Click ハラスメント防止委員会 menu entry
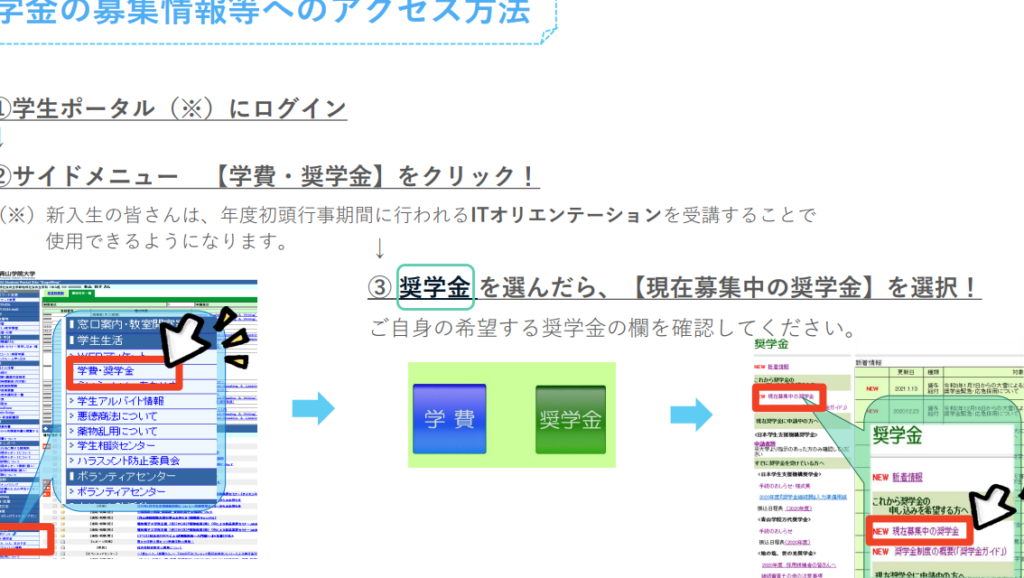Screen dimensions: 1024x578 click(124, 460)
